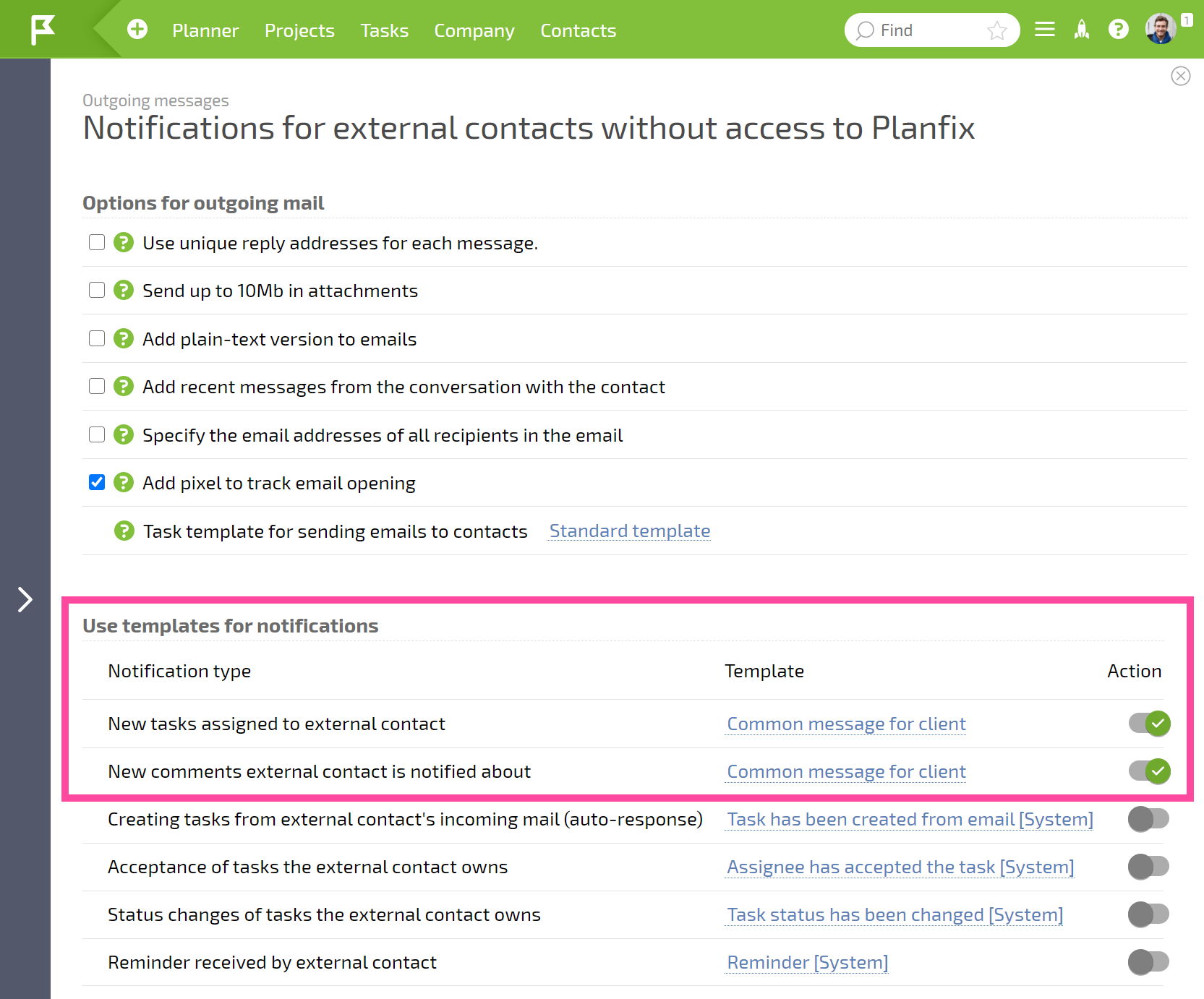This screenshot has width=1204, height=999.
Task: Disable New comments notification toggle
Action: click(1149, 771)
